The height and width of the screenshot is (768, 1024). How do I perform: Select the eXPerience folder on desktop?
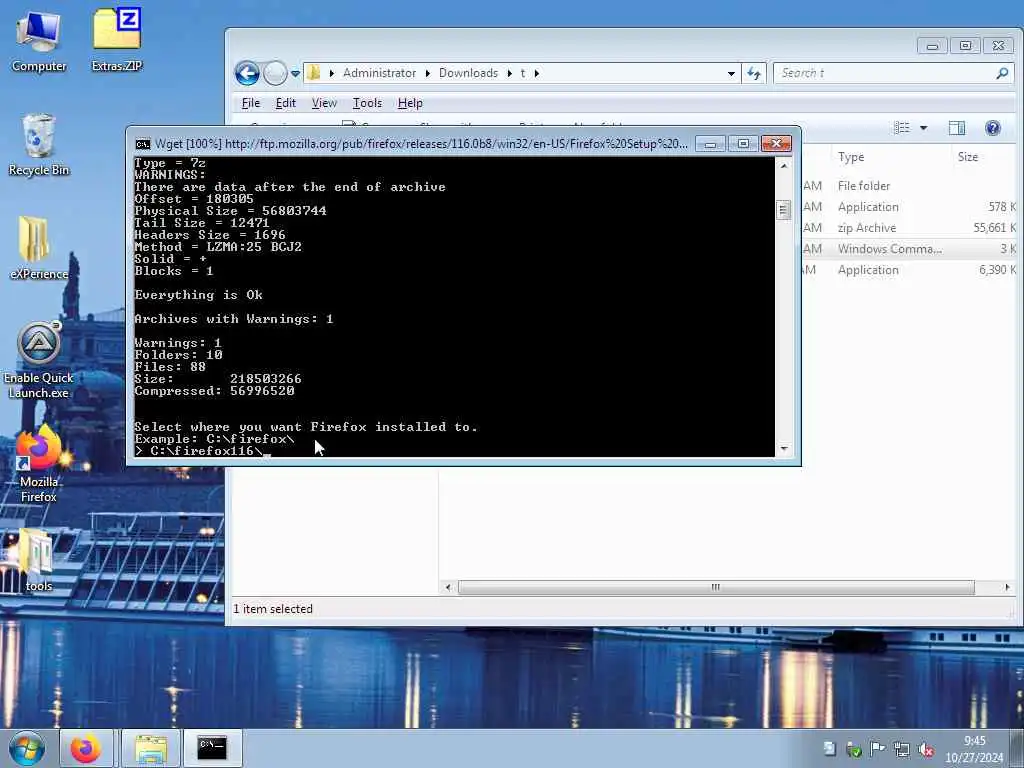[39, 248]
